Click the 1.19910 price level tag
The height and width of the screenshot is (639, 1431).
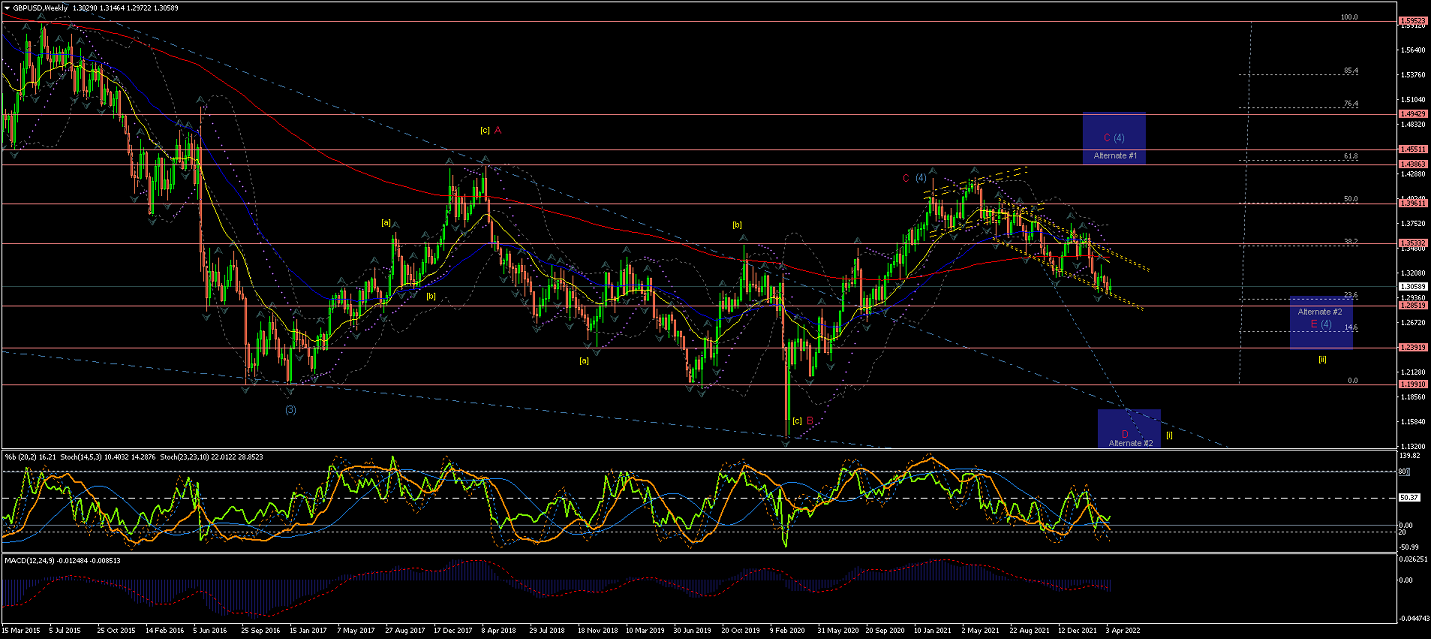click(1413, 384)
